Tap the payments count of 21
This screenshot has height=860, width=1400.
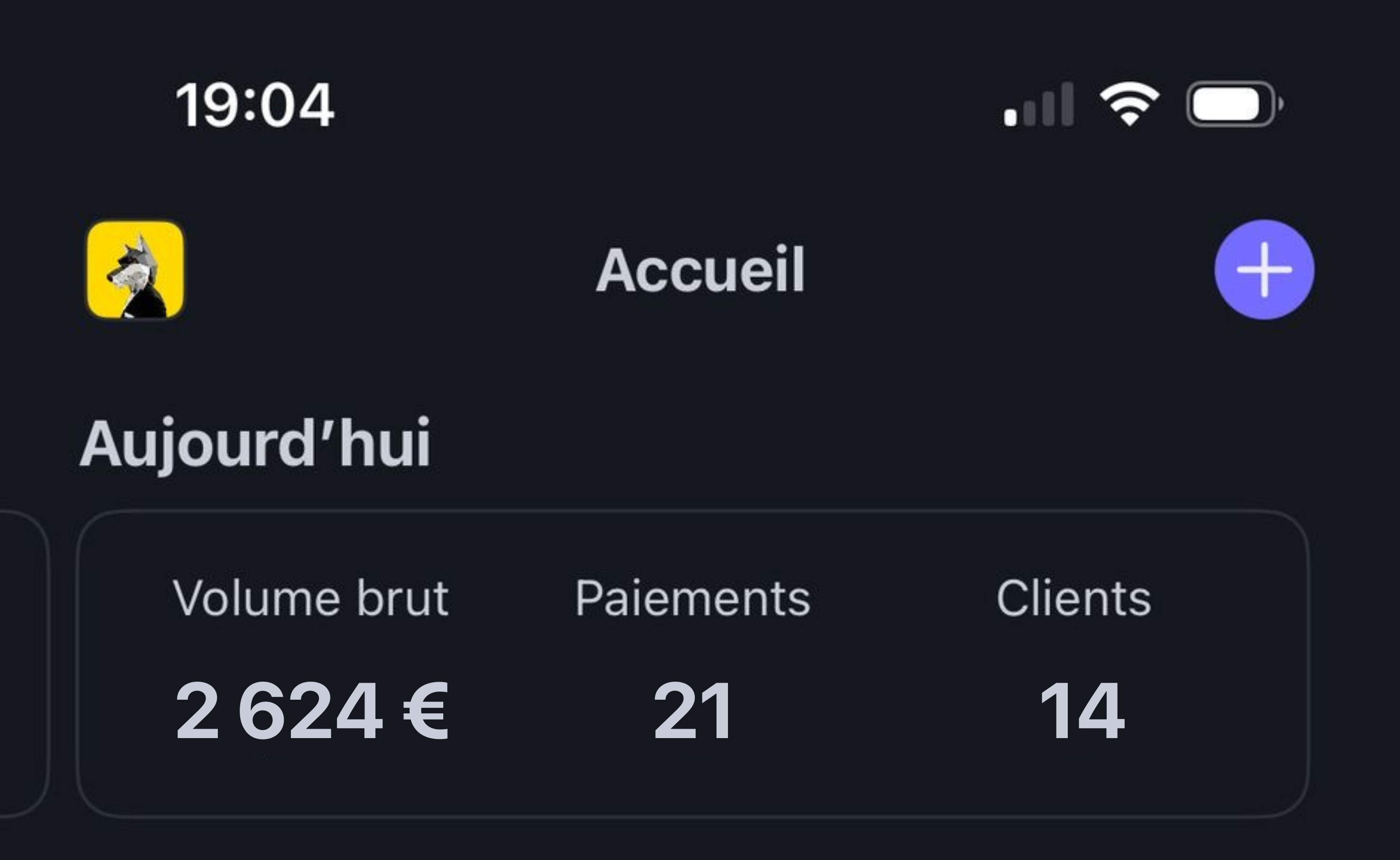[693, 711]
